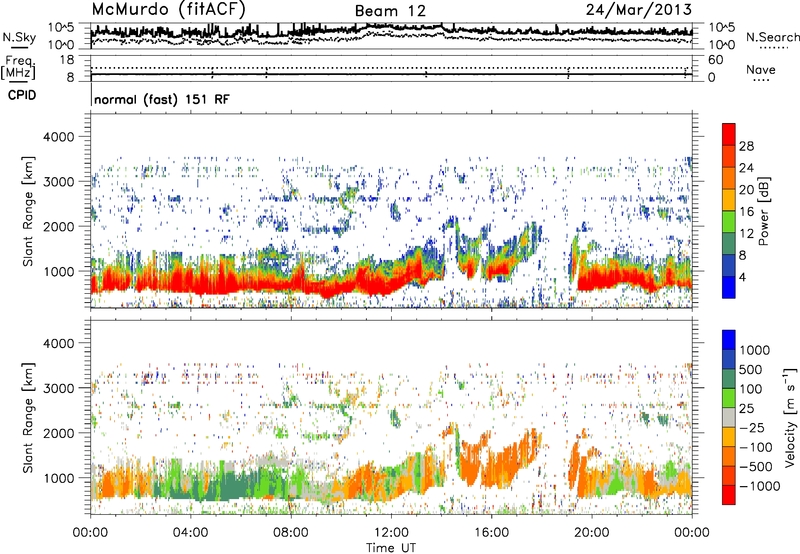Click the -25 tick on Velocity scale

click(x=754, y=428)
